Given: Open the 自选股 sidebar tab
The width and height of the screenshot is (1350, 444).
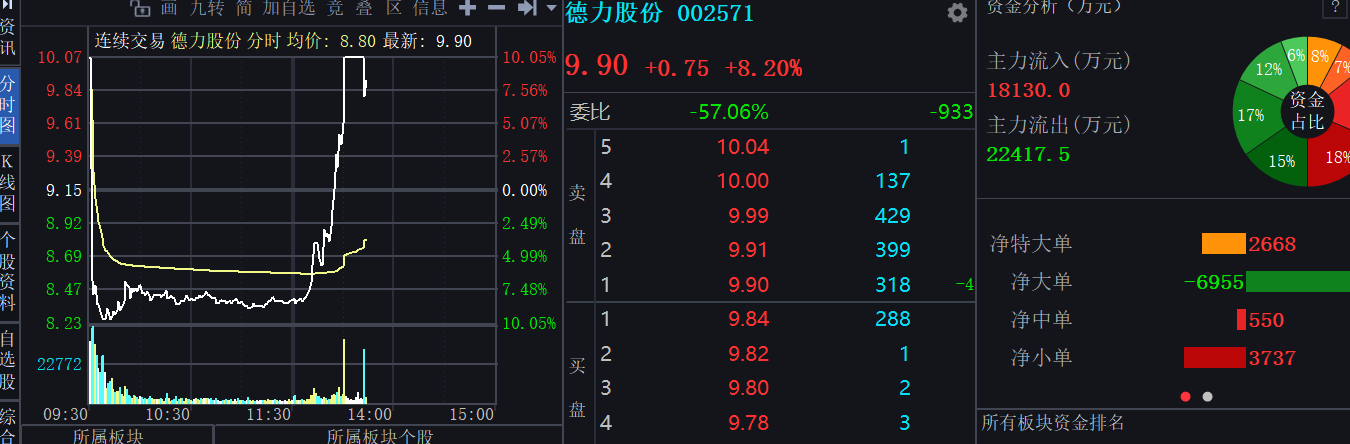Looking at the screenshot, I should 8,360.
